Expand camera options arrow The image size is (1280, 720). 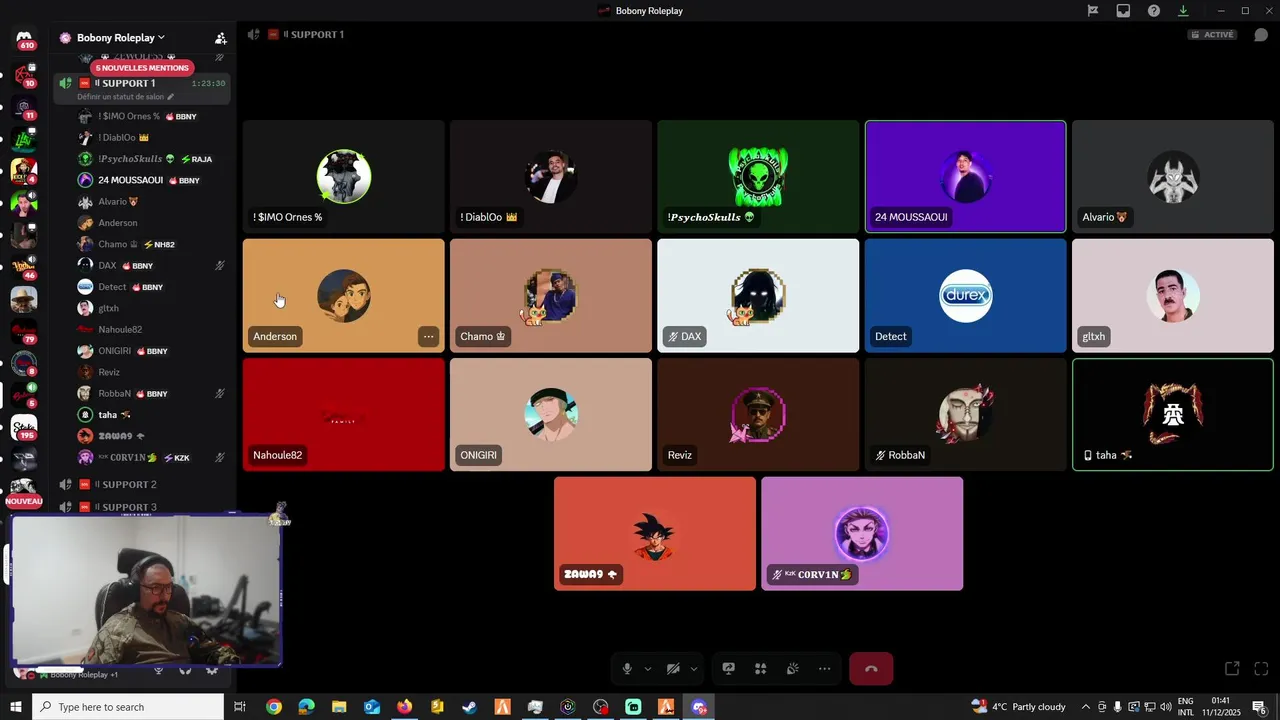[693, 669]
